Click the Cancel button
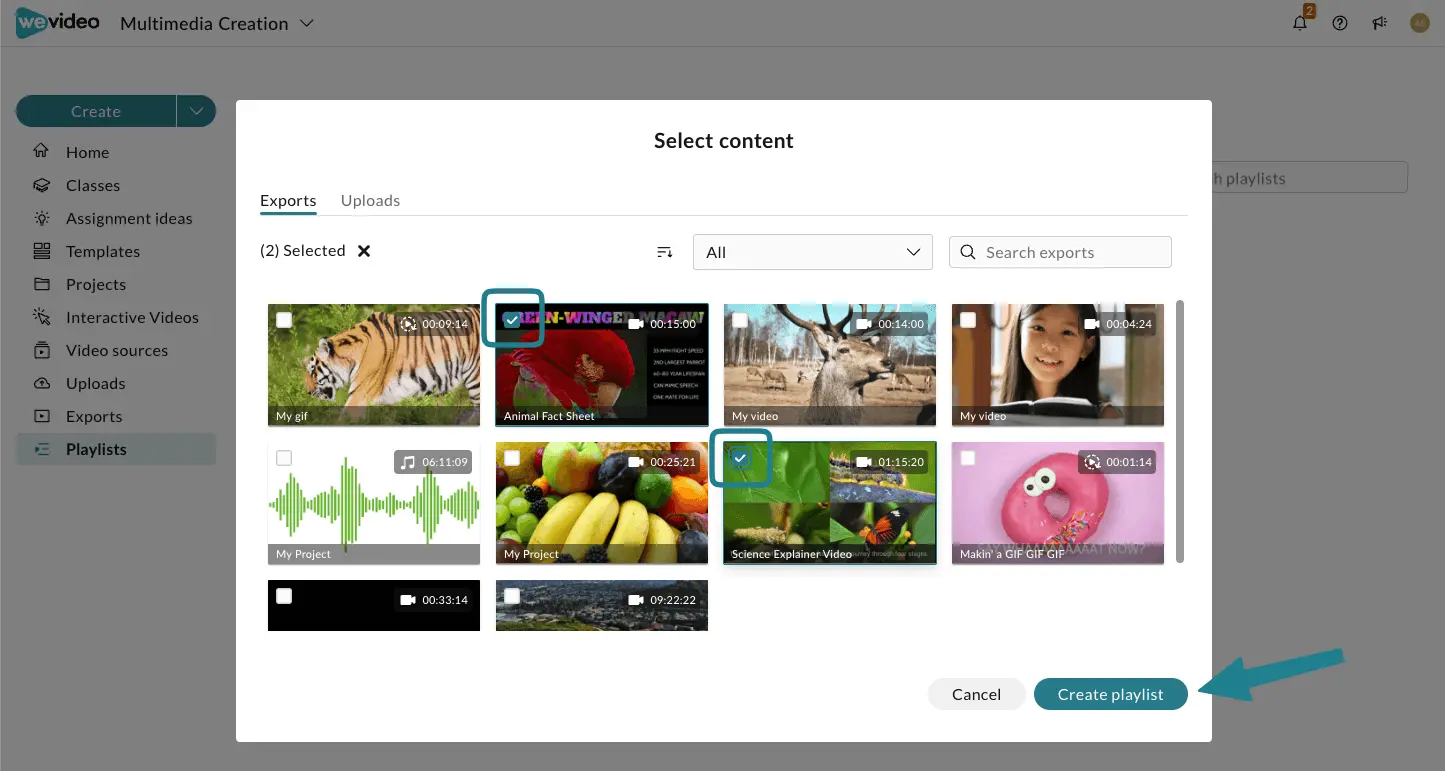 click(976, 694)
